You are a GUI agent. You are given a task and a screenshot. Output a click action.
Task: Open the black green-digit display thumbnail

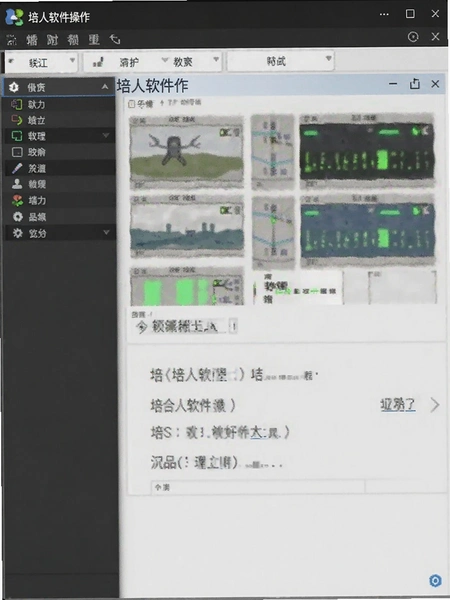[367, 150]
